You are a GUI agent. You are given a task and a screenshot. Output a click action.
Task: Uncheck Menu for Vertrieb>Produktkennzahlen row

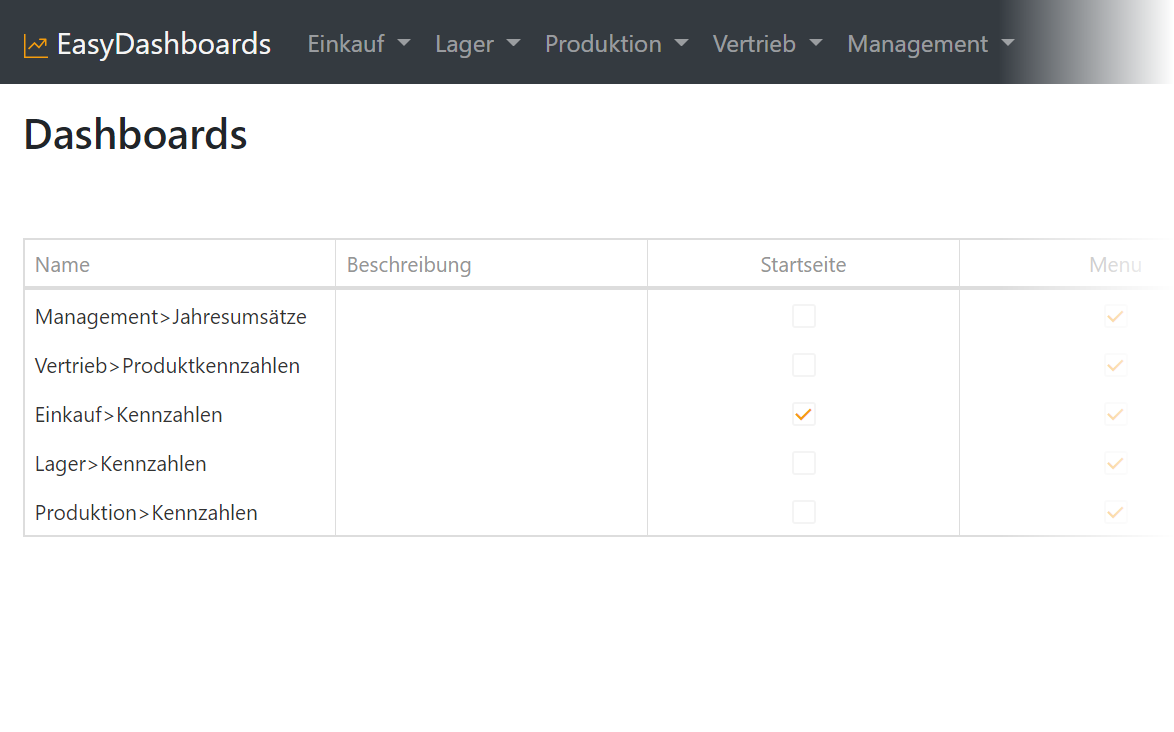[1116, 366]
